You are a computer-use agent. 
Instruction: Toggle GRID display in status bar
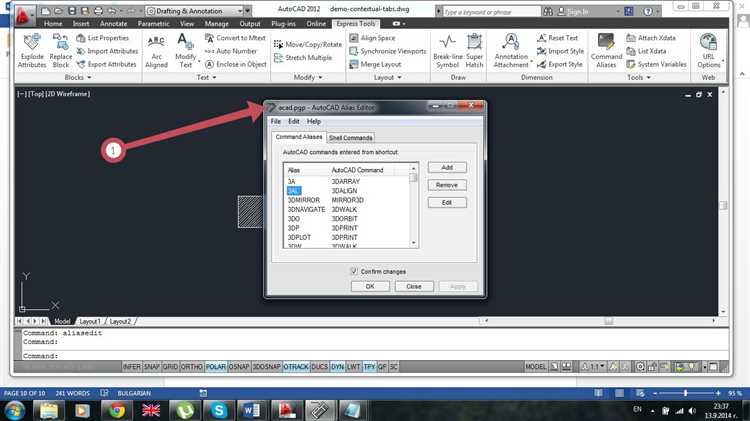pyautogui.click(x=170, y=366)
